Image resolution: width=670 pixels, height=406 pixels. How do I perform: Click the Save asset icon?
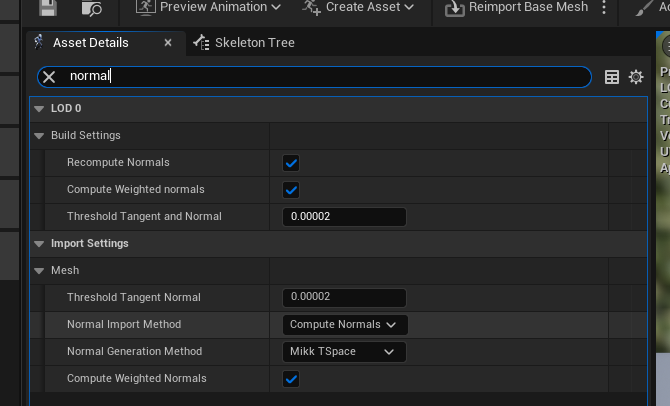click(46, 8)
